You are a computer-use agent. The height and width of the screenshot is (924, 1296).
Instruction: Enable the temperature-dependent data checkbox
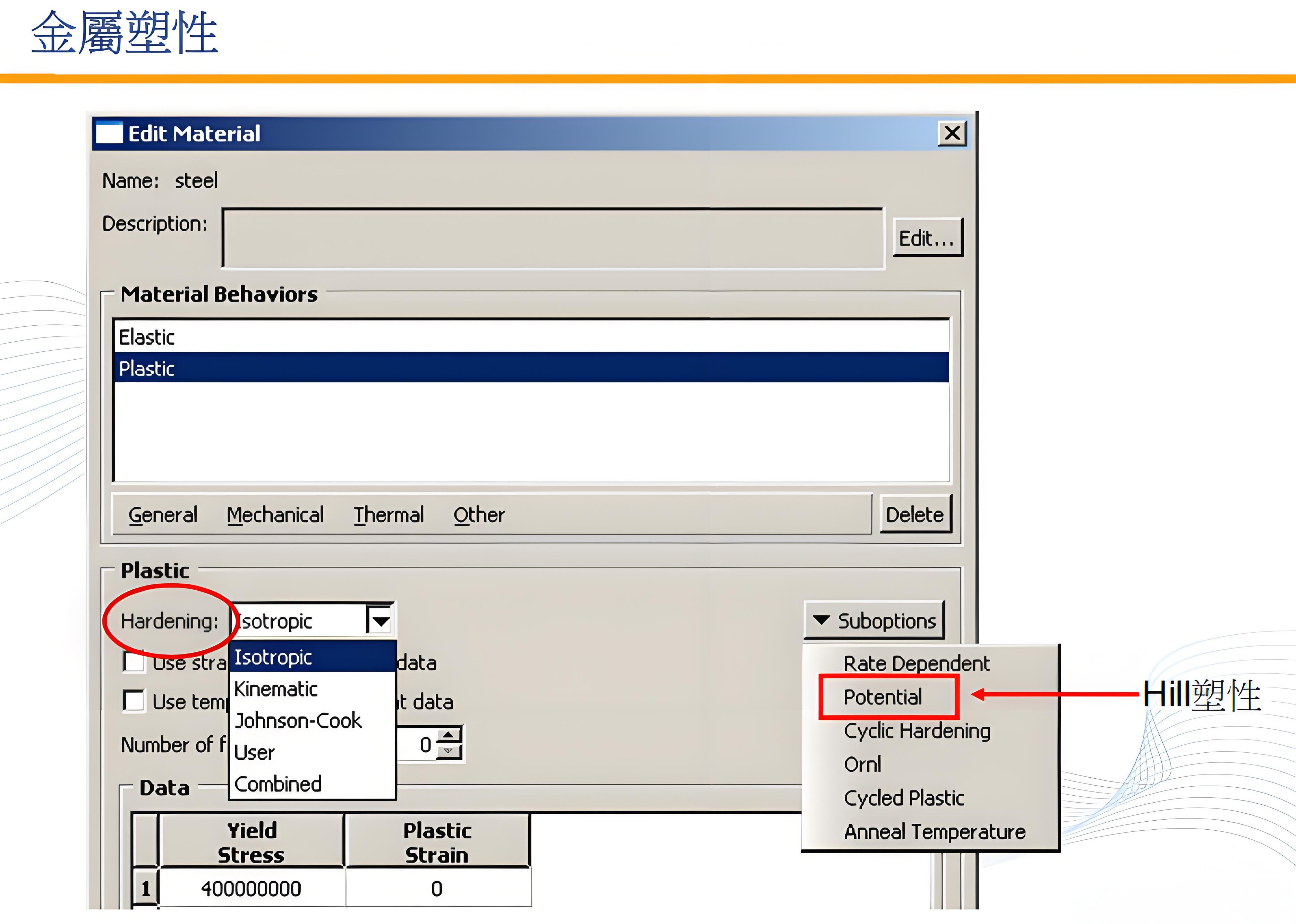pos(134,701)
